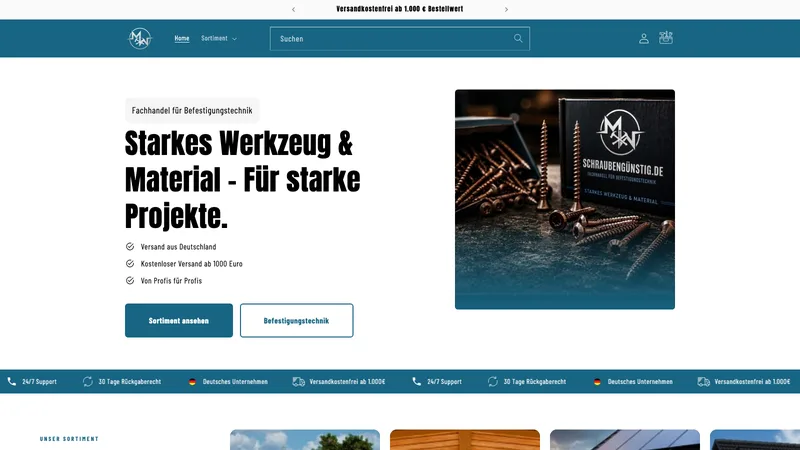The width and height of the screenshot is (800, 450).
Task: Click first 30 Tage Rückgaberecht ticker text
Action: tap(130, 382)
